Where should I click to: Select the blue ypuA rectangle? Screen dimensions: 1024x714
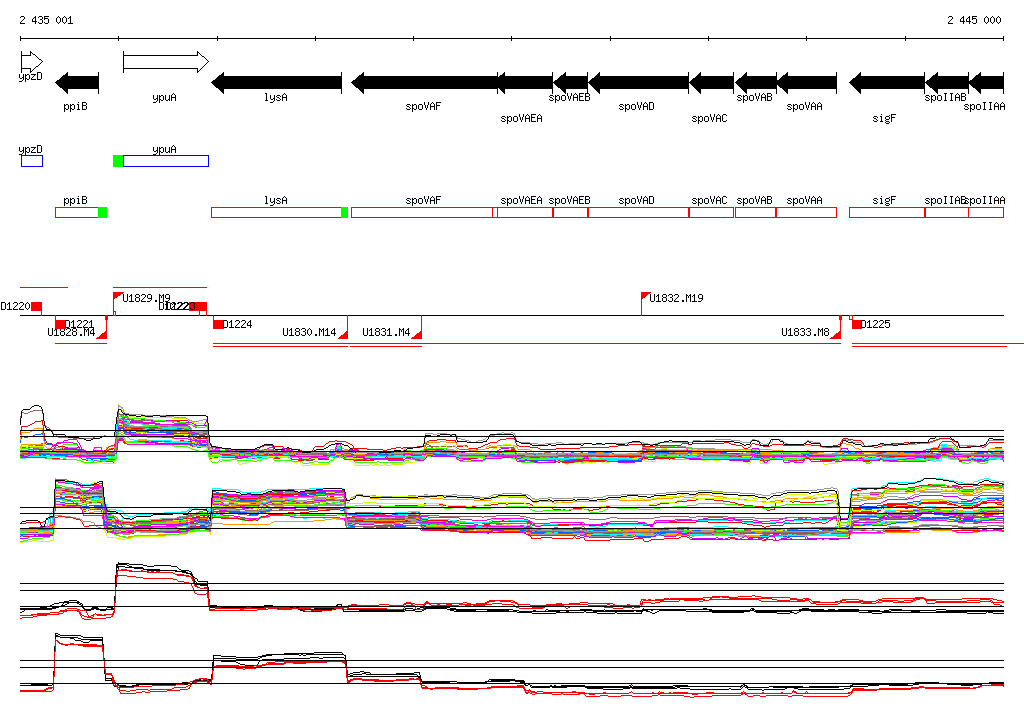(x=166, y=161)
